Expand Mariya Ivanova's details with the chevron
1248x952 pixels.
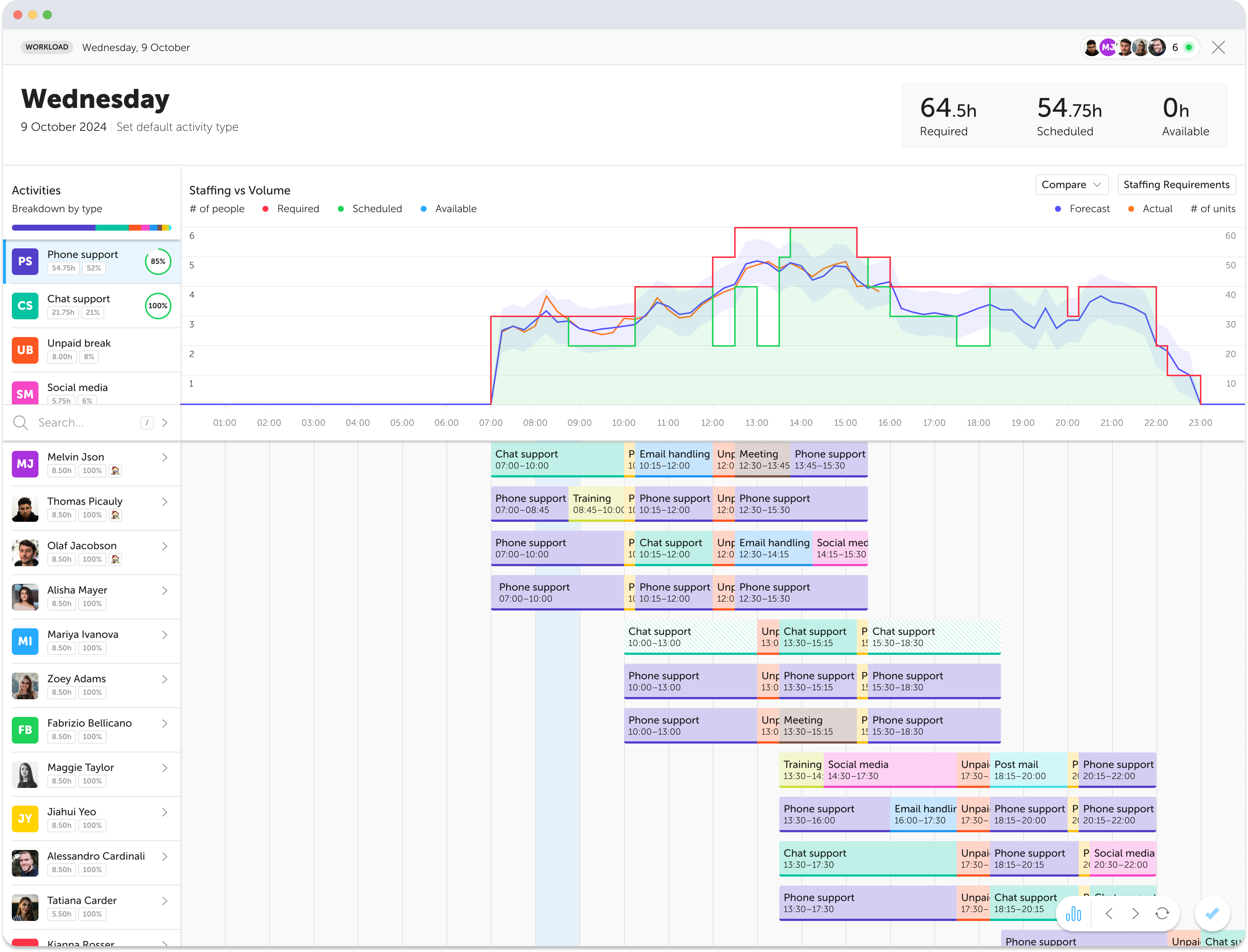165,635
